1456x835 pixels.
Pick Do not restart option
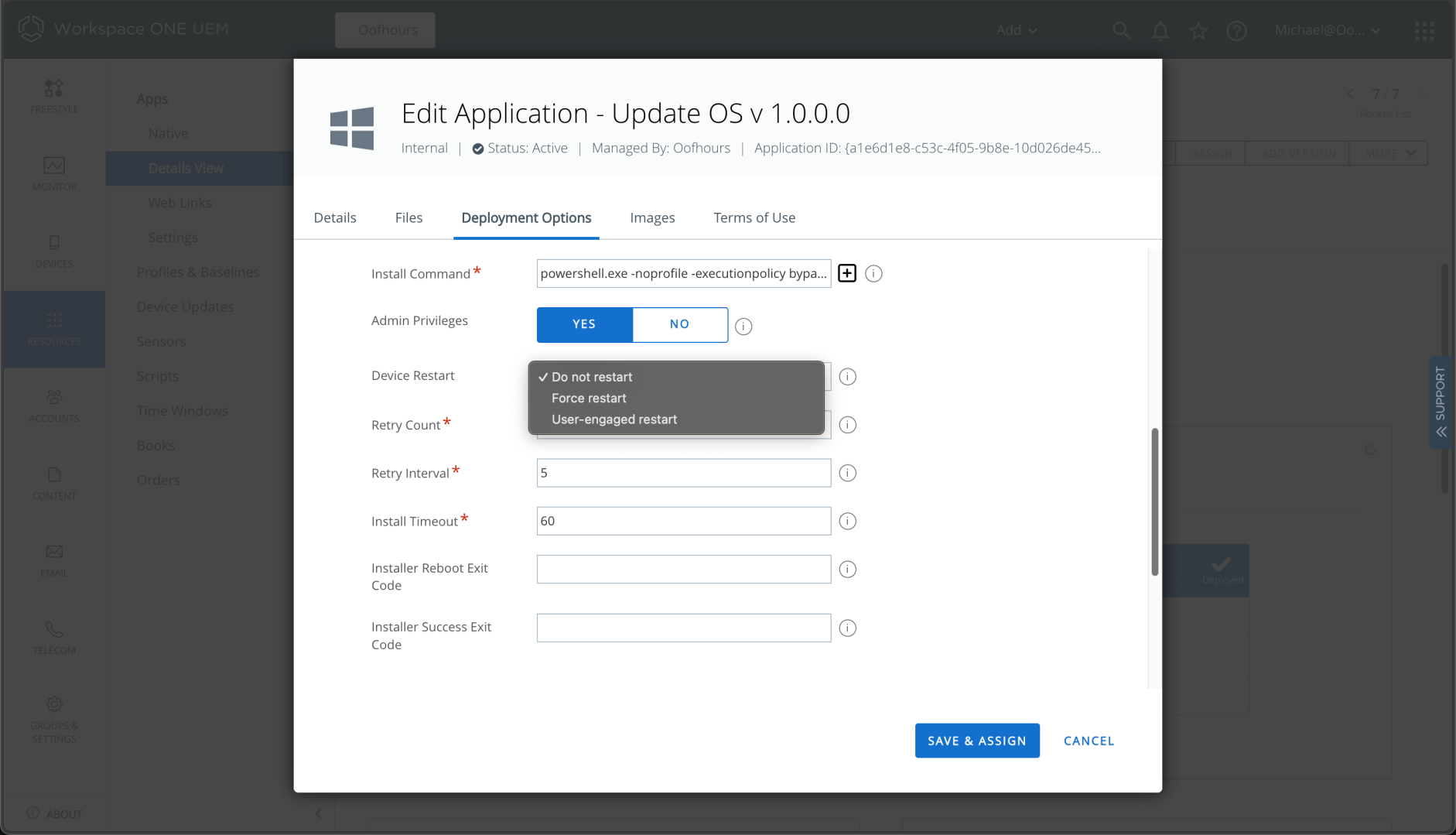pyautogui.click(x=592, y=377)
